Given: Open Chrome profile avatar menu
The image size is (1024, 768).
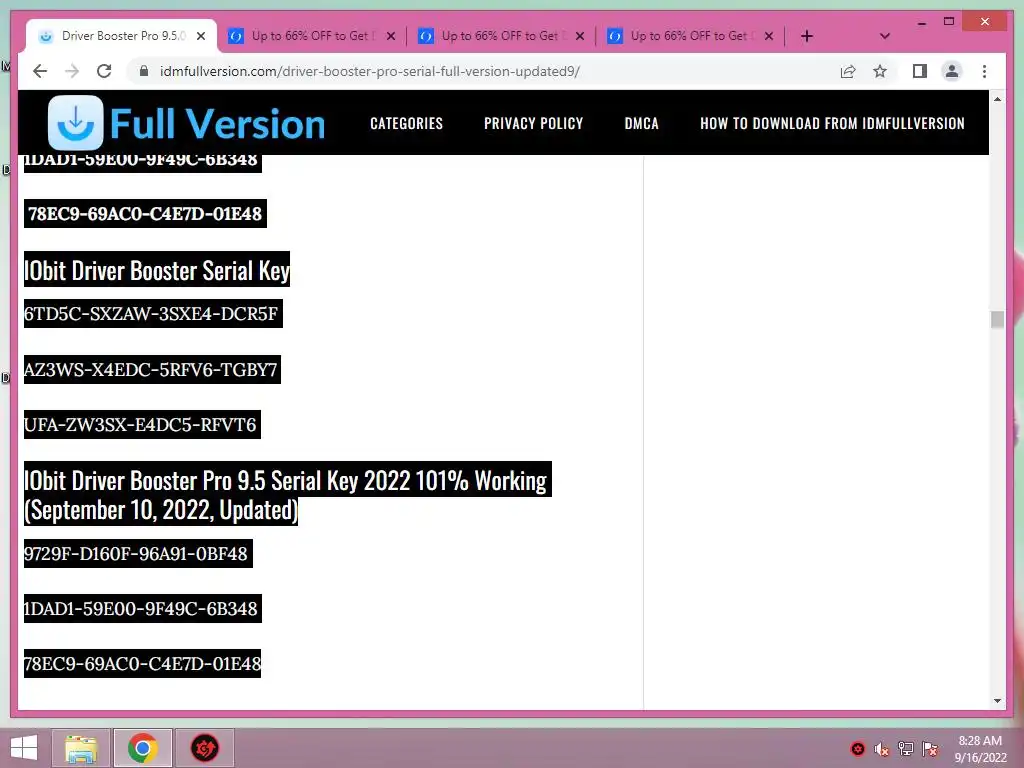Looking at the screenshot, I should click(952, 71).
